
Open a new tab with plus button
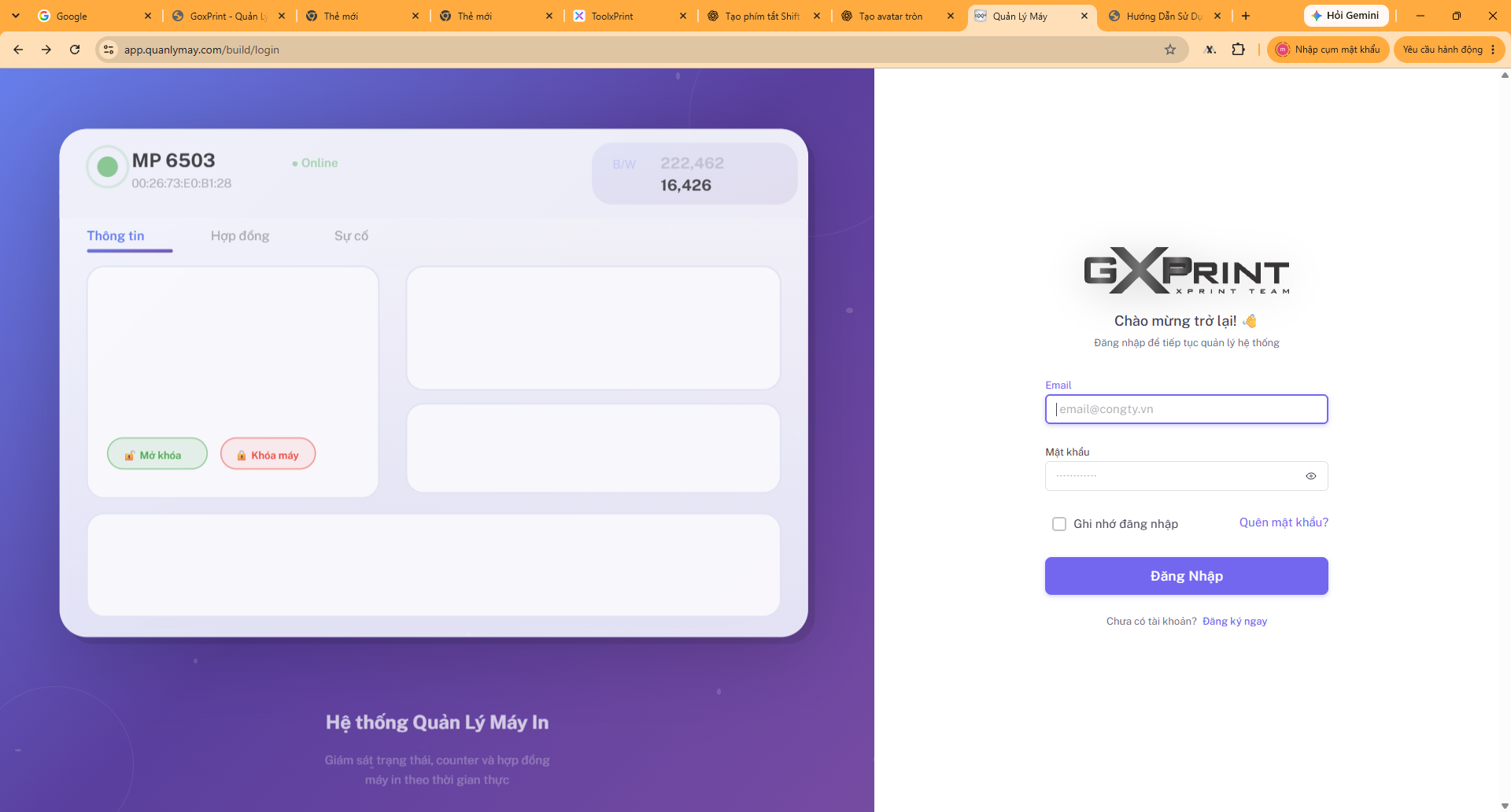(x=1246, y=16)
